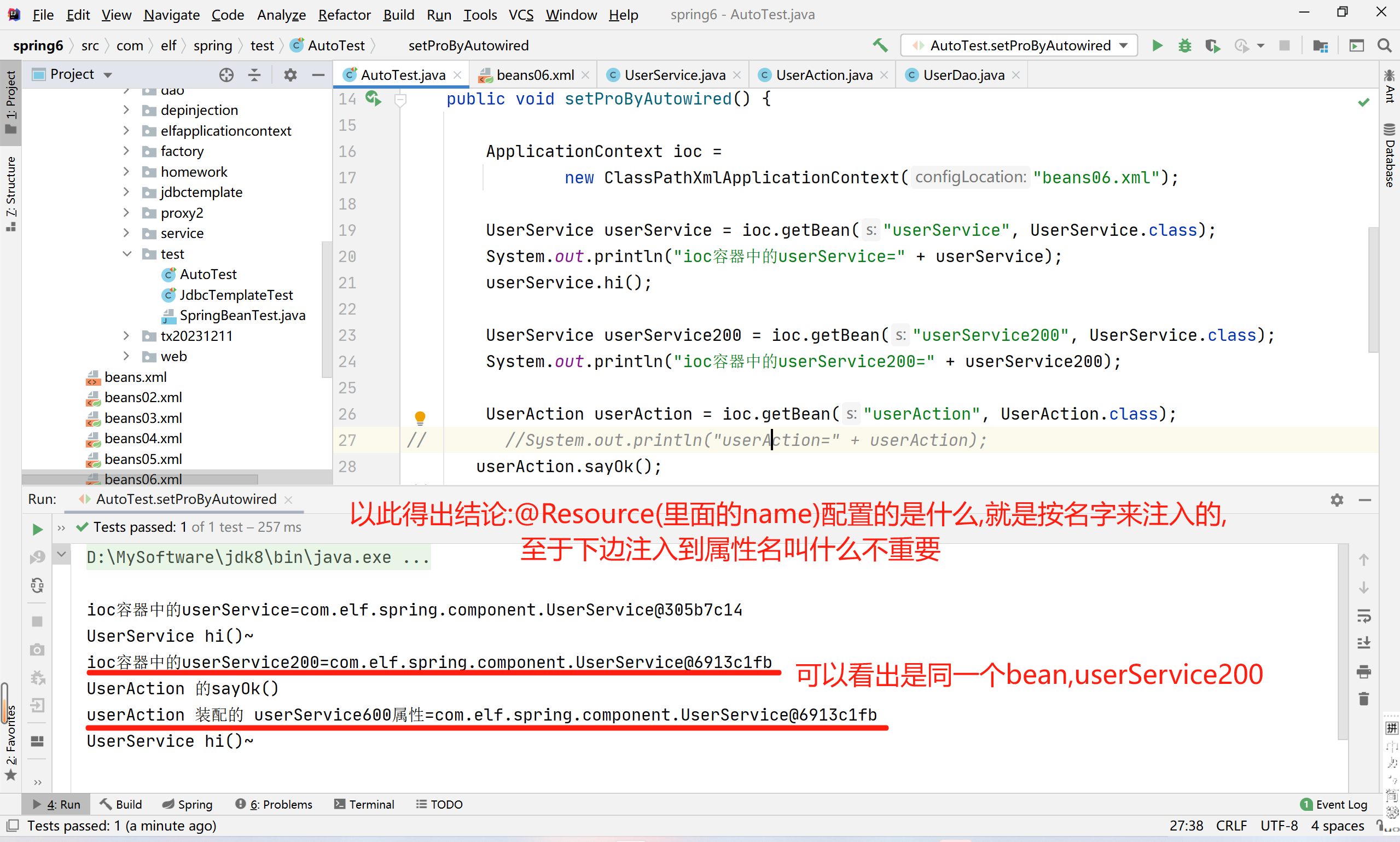Toggle auto-test rerun icon in Run panel
The image size is (1400, 842).
click(37, 585)
